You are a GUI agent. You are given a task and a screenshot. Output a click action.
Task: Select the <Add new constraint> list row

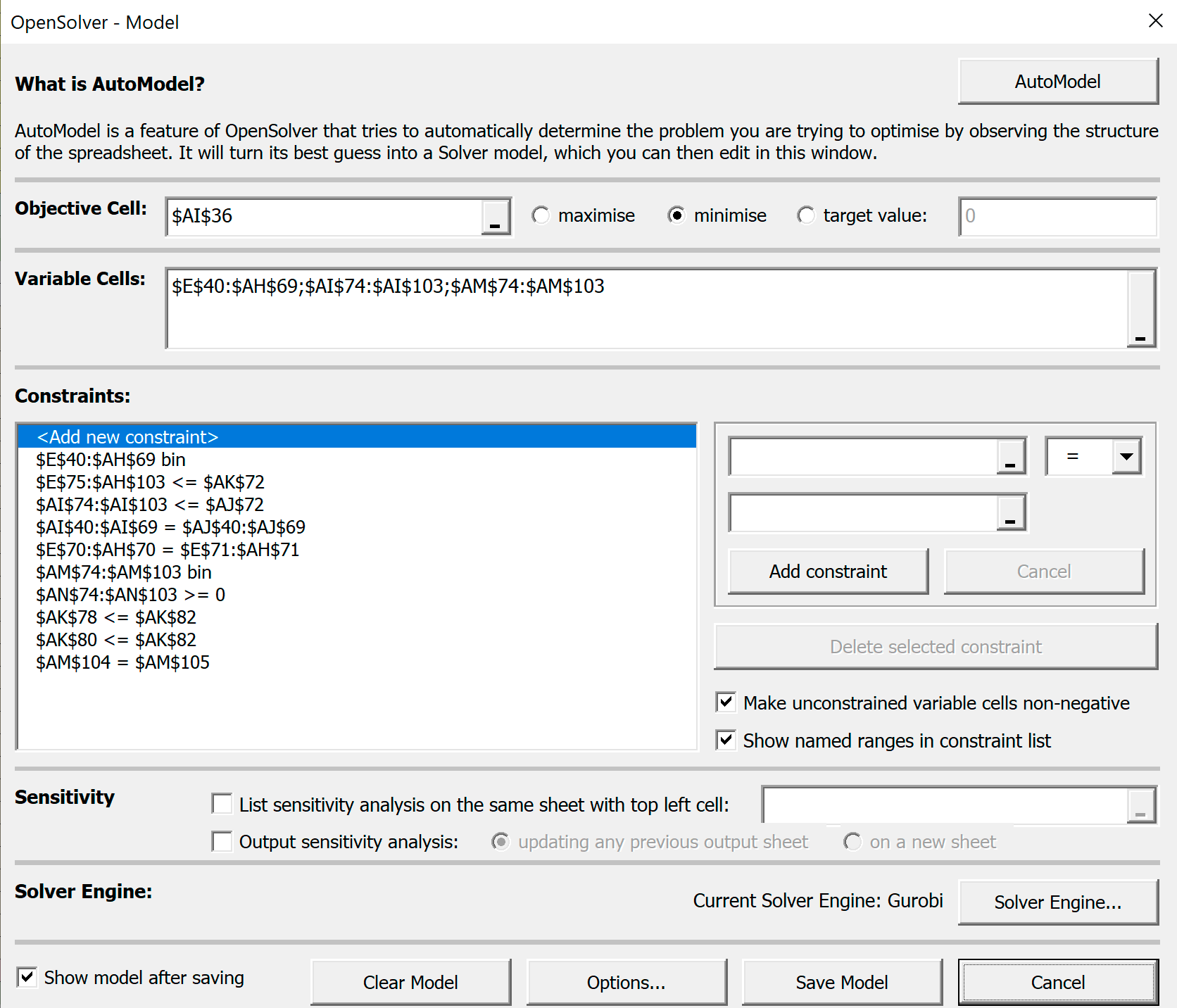point(357,437)
